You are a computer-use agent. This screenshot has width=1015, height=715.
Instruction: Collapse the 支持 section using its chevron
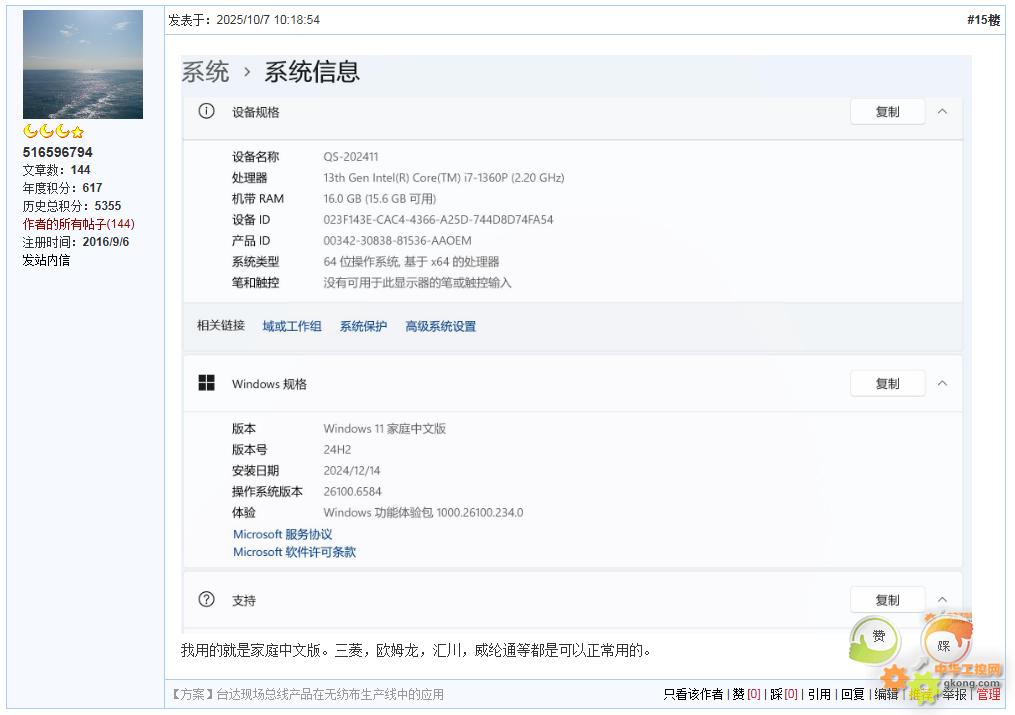[942, 600]
